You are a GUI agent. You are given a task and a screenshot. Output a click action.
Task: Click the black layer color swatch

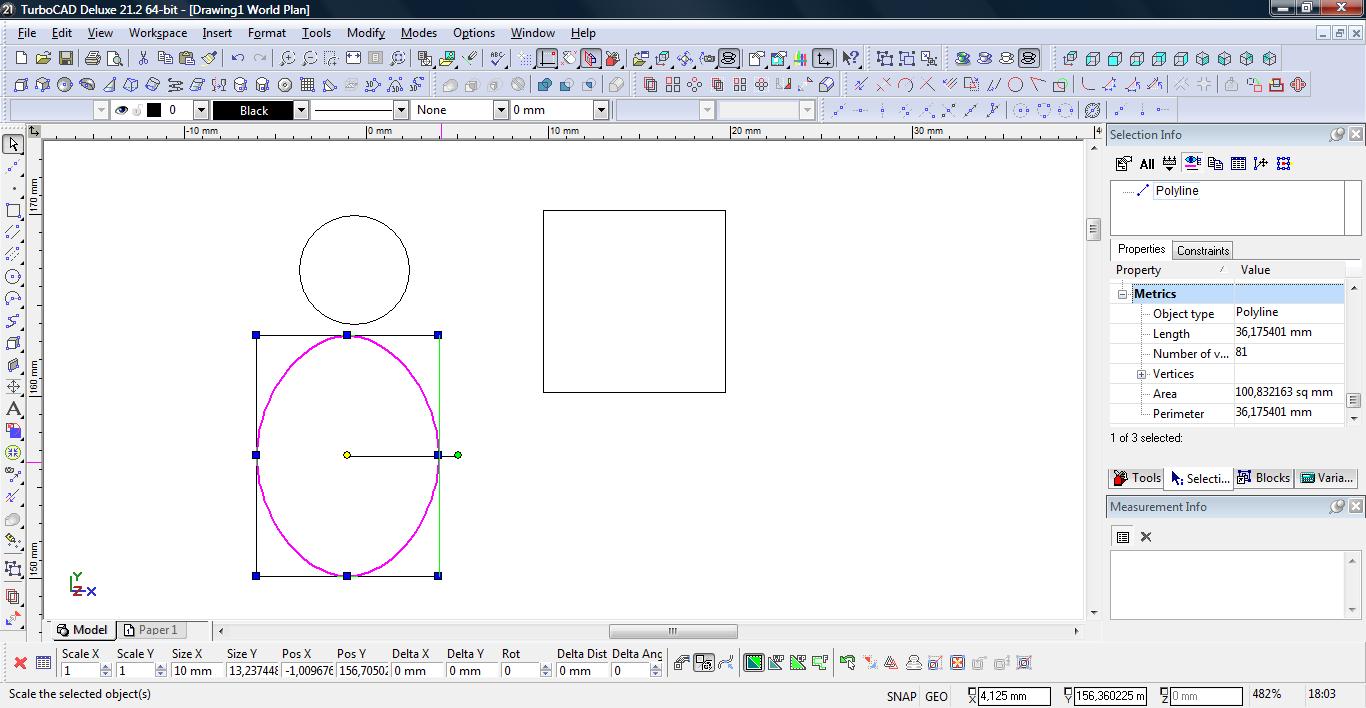pos(154,110)
